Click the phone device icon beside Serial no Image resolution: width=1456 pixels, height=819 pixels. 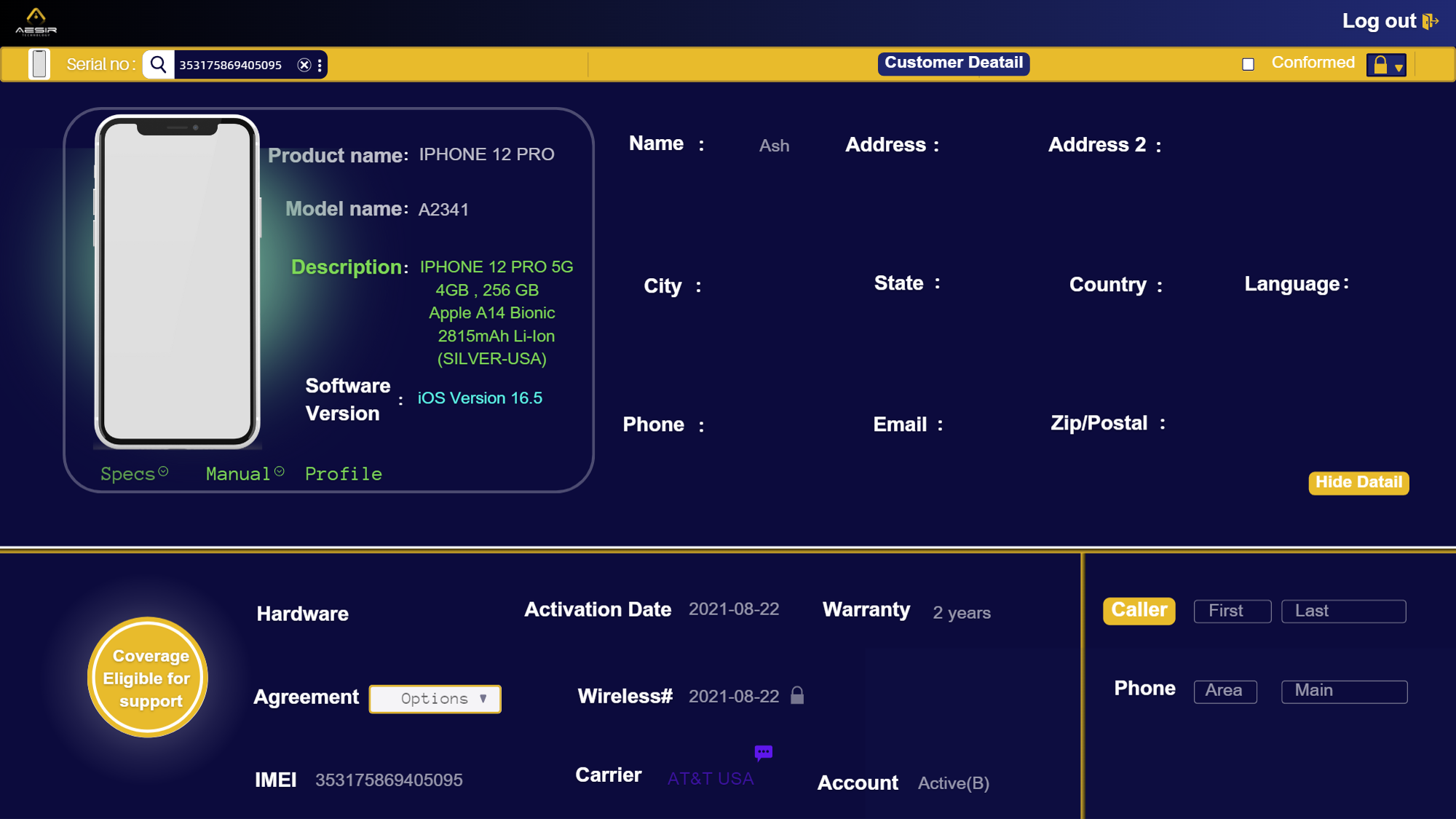pos(39,64)
